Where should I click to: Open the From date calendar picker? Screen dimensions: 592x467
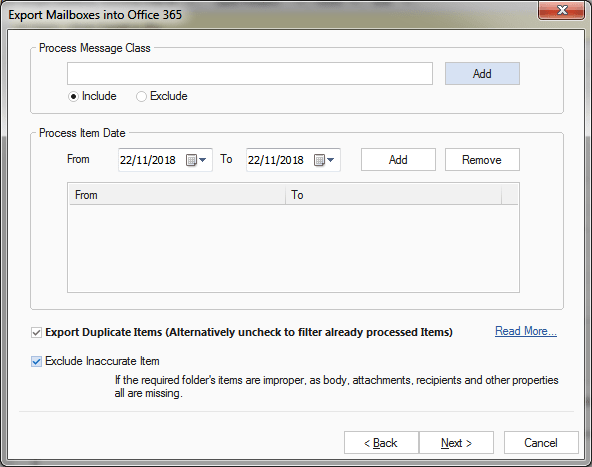[191, 160]
